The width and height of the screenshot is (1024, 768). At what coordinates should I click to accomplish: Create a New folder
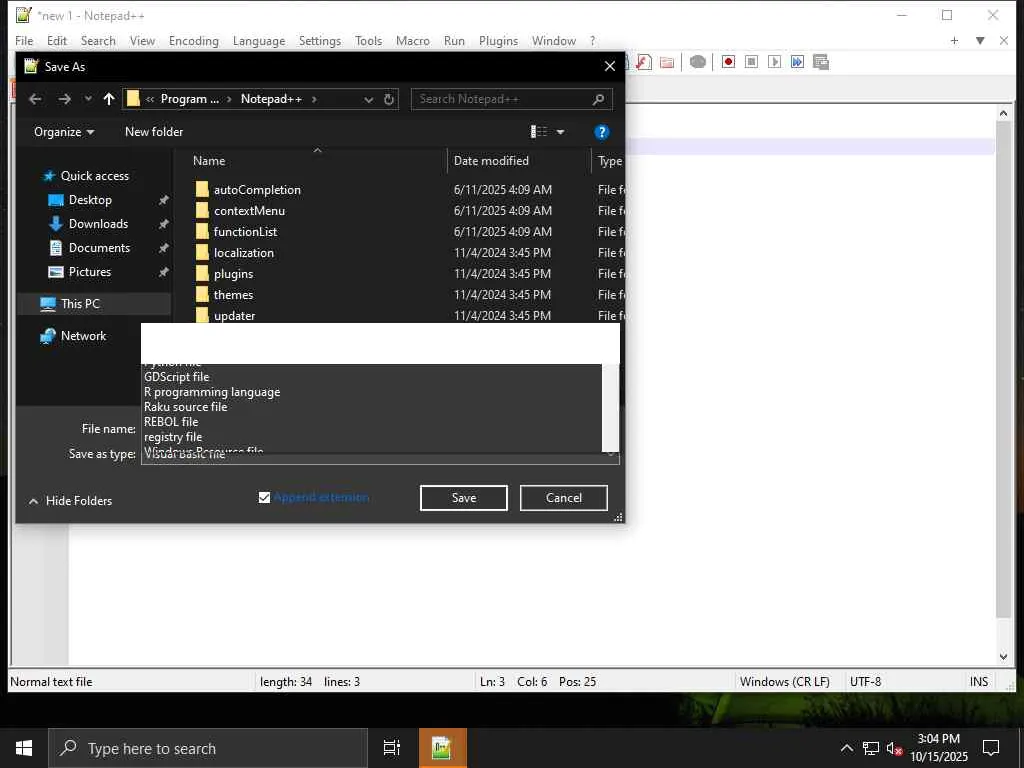click(154, 132)
